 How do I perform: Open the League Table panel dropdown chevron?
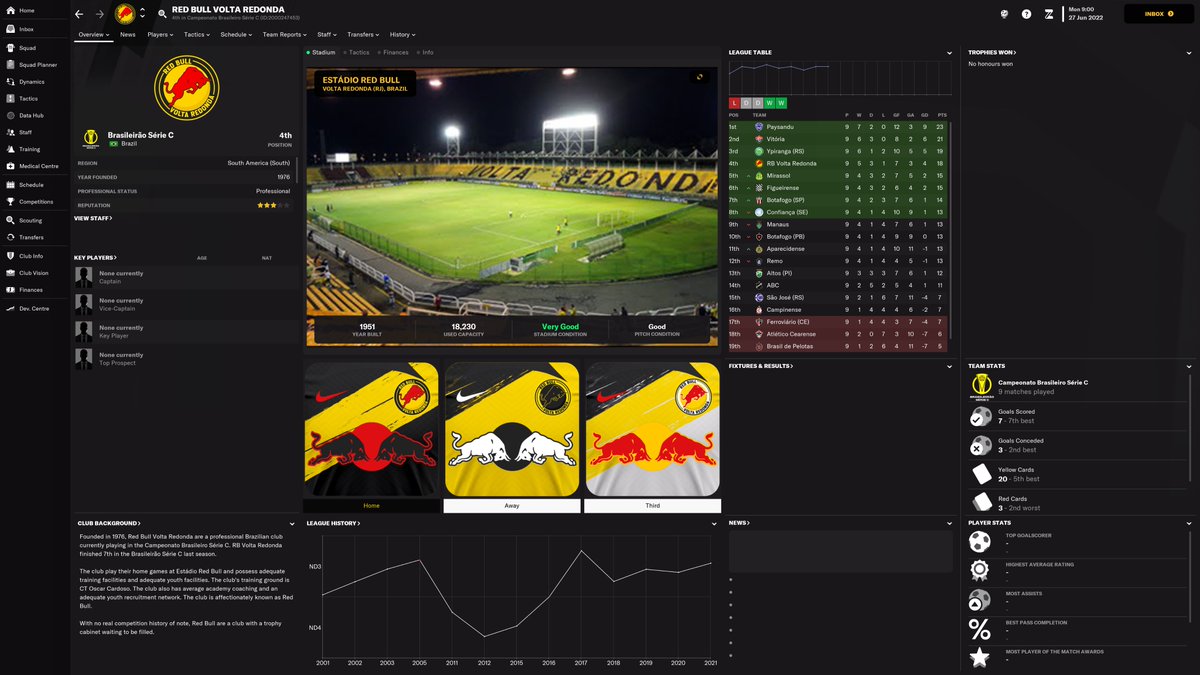pos(951,52)
